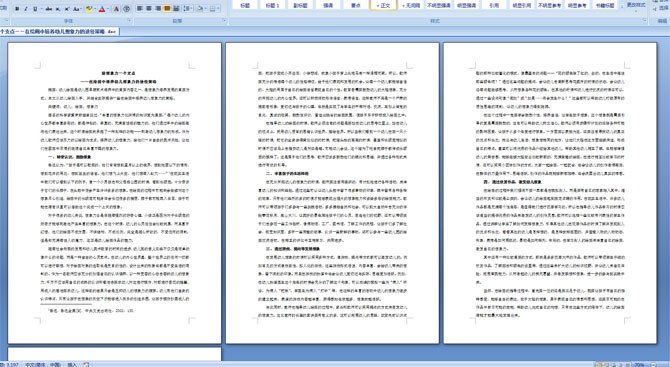Image resolution: width=670 pixels, height=367 pixels.
Task: Apply the red font color swatch
Action: pos(102,9)
